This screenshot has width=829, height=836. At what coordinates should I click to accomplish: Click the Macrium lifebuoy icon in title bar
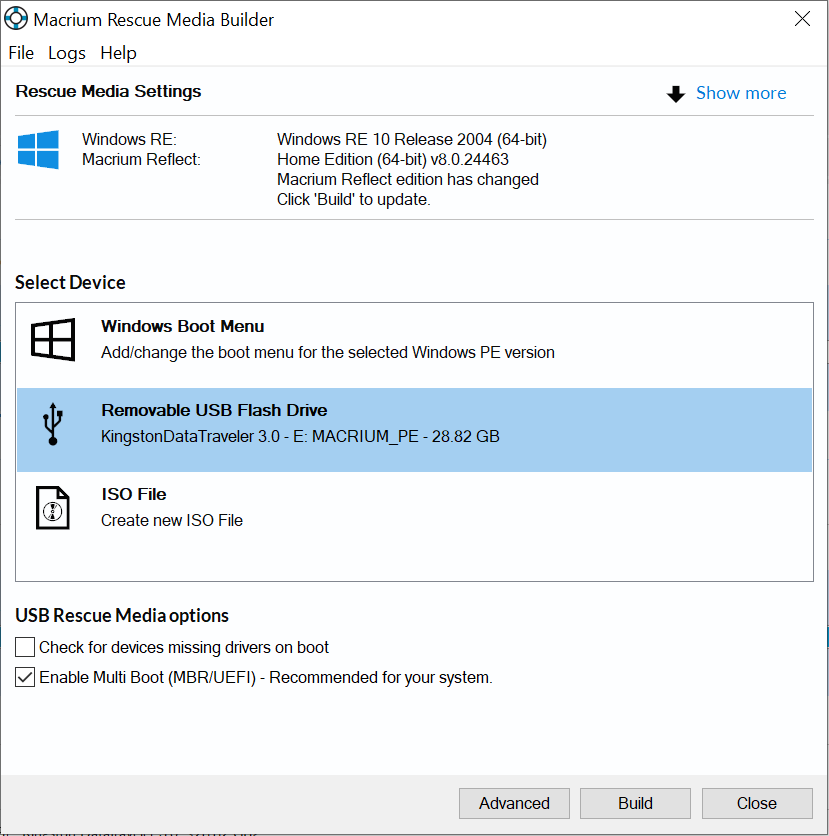pyautogui.click(x=17, y=20)
